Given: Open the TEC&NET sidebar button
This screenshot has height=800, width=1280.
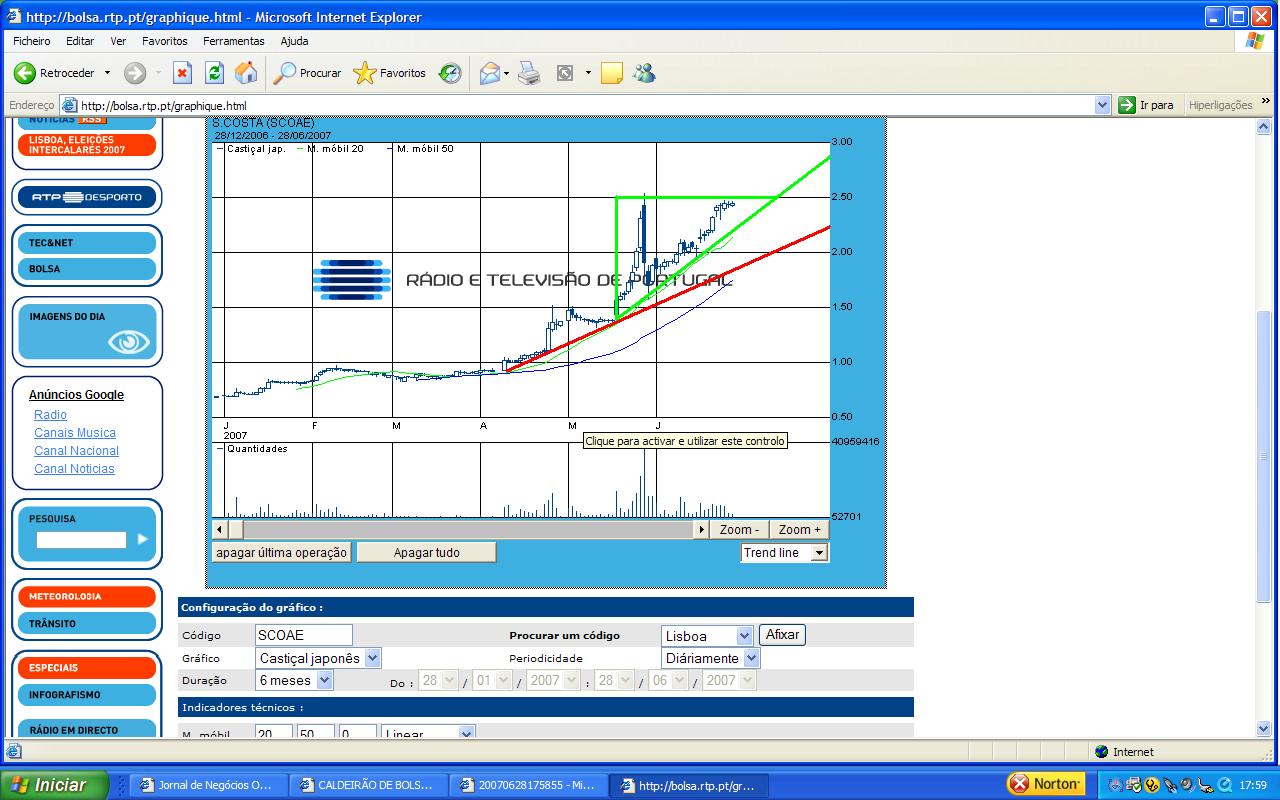Looking at the screenshot, I should (87, 243).
